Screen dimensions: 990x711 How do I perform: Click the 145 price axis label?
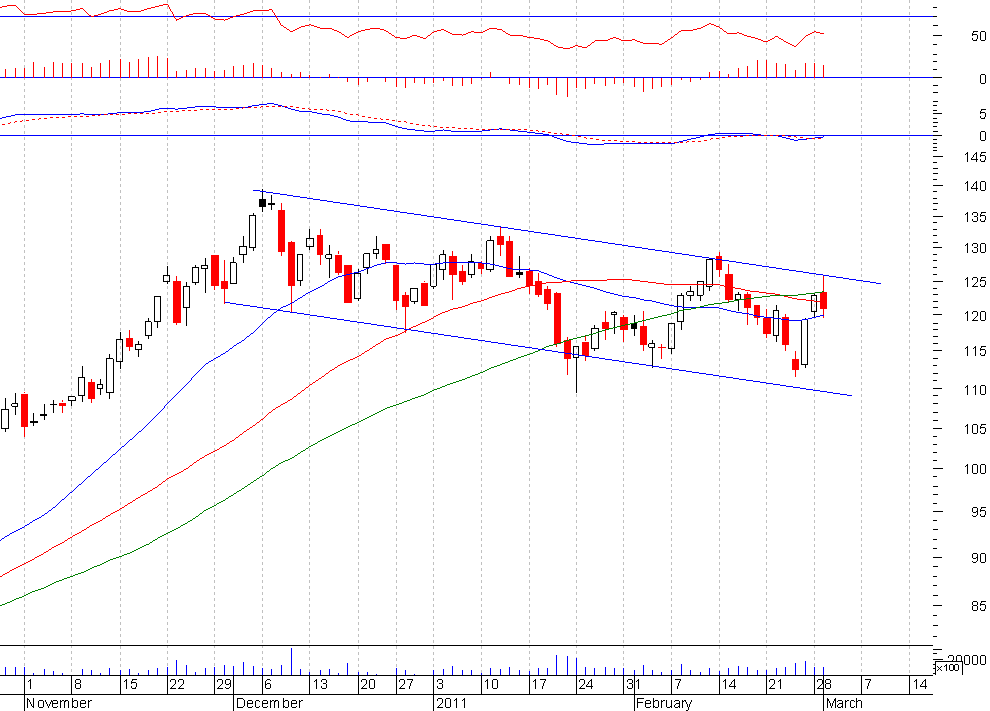(975, 157)
